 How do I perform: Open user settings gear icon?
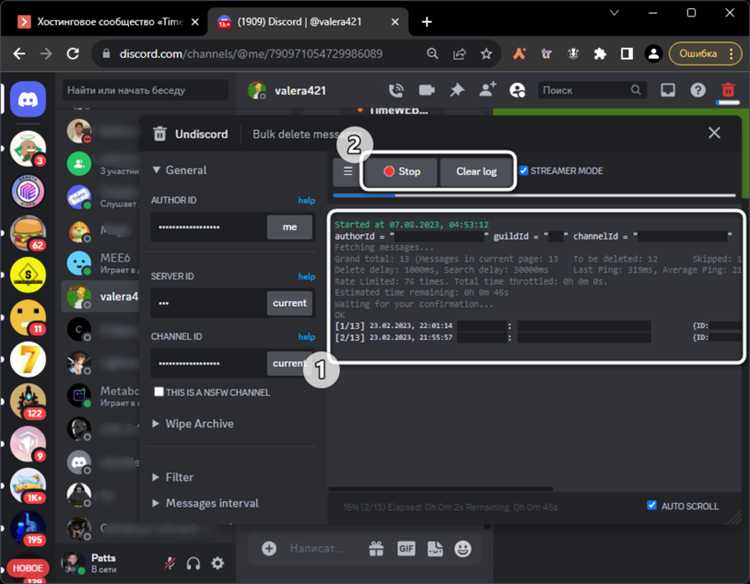pyautogui.click(x=218, y=563)
